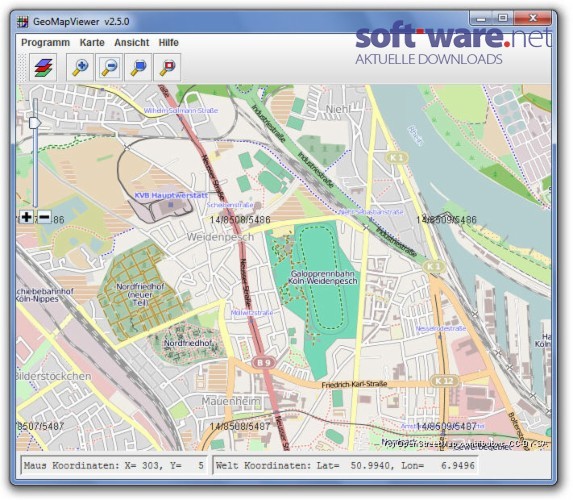Click the Galopprennbahn Köln-Weidenpesch label on map
The width and height of the screenshot is (573, 500).
click(x=323, y=277)
